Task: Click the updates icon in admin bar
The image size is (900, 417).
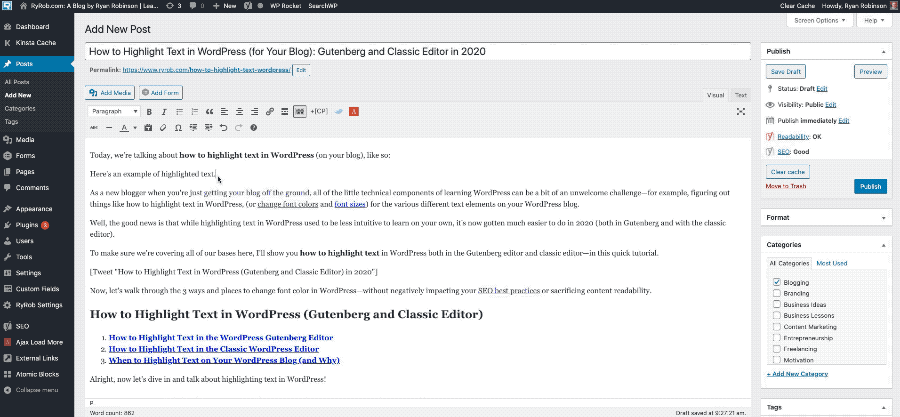Action: 173,5
